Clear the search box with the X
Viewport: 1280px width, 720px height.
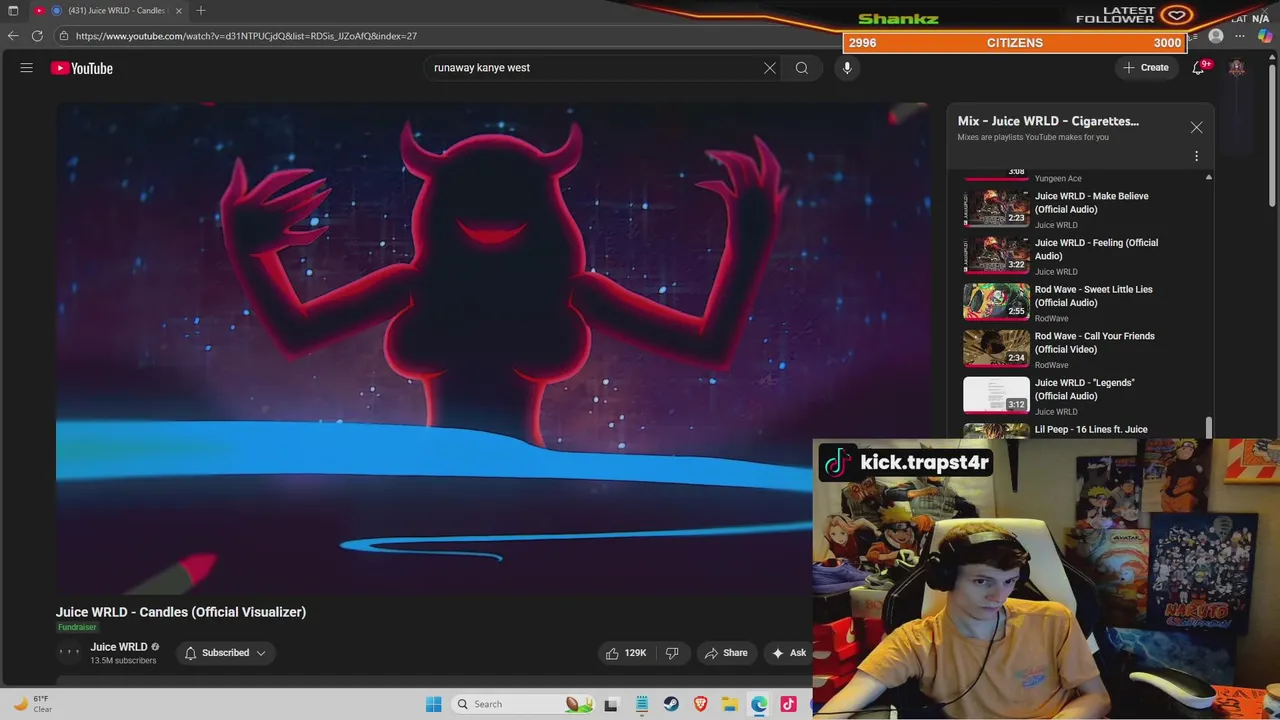(770, 68)
